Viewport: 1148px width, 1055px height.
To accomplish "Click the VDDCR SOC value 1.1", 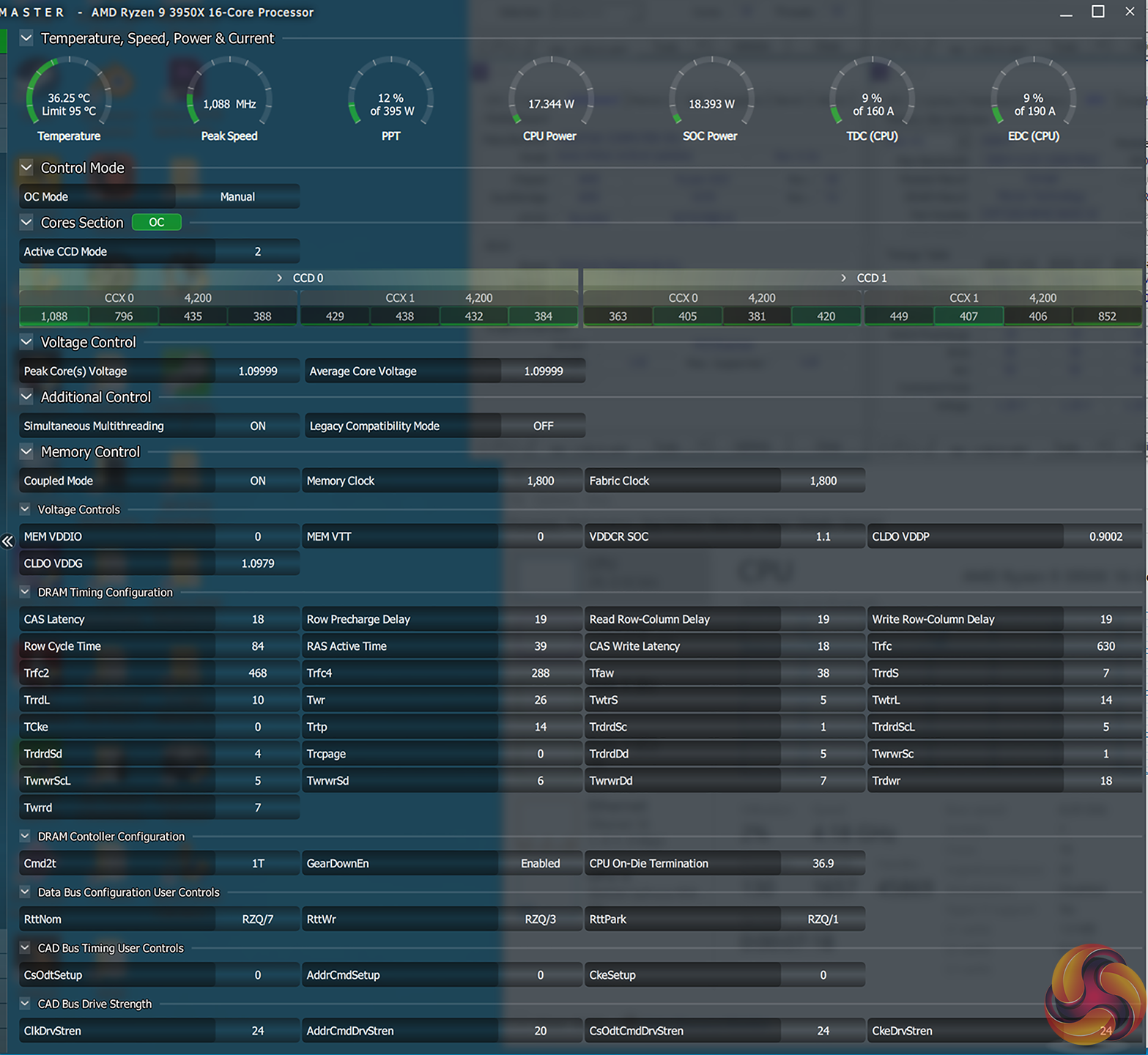I will click(x=823, y=536).
